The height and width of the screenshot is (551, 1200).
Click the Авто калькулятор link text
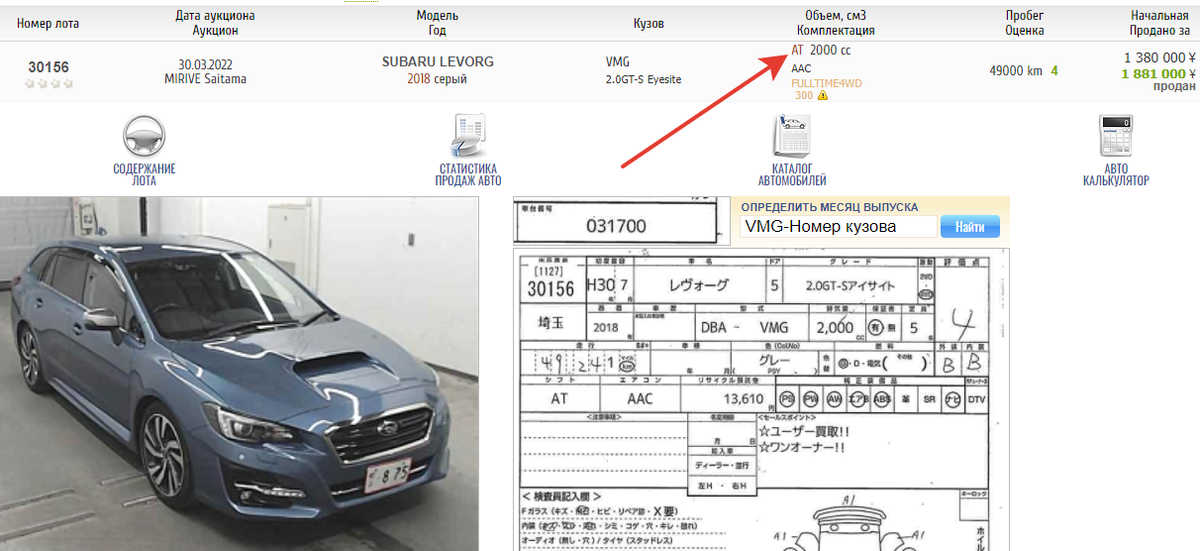click(1115, 175)
